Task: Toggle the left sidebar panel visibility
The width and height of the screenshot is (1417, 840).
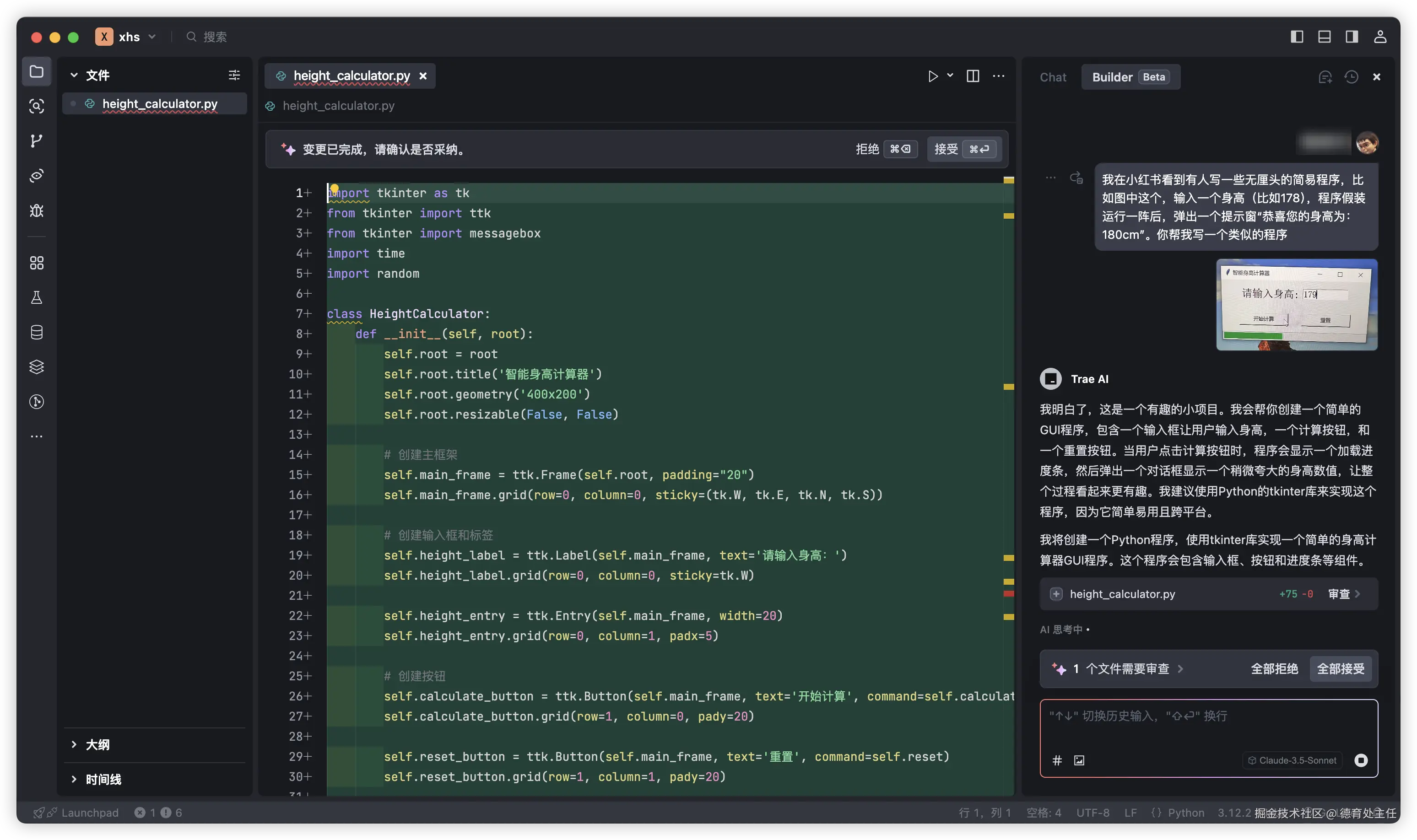Action: [1297, 37]
